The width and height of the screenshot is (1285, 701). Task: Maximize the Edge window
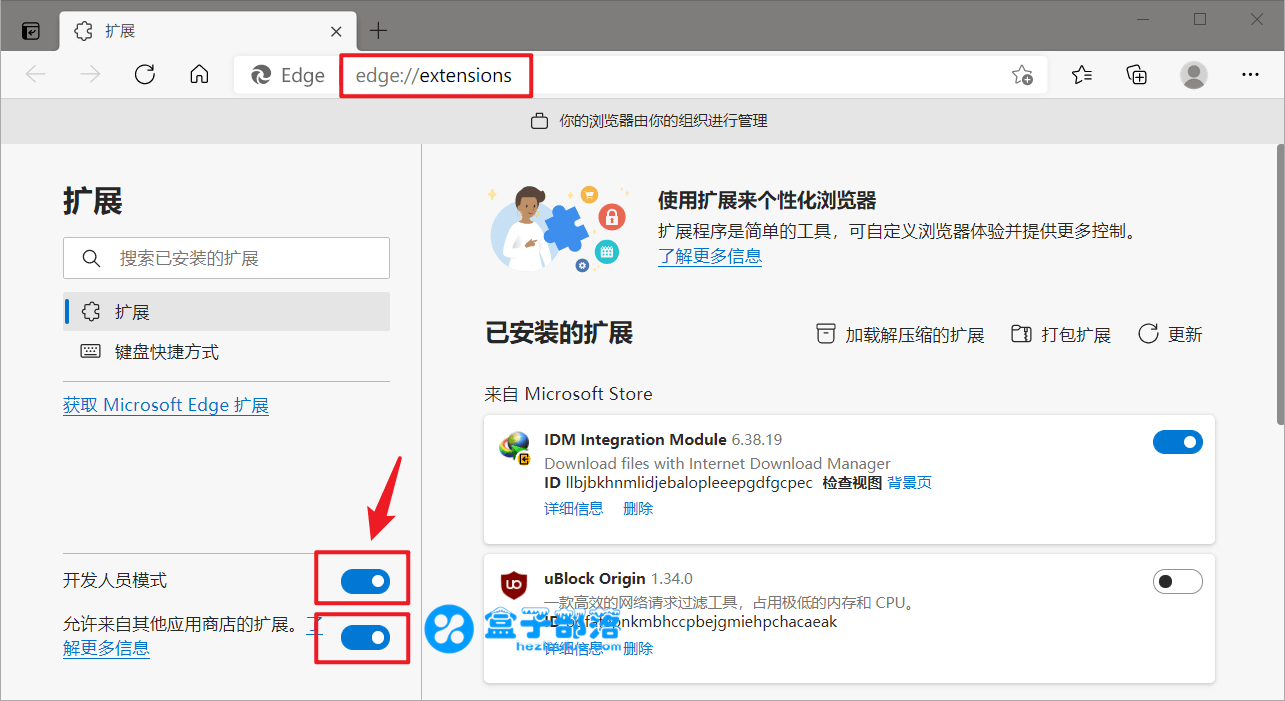pyautogui.click(x=1200, y=19)
